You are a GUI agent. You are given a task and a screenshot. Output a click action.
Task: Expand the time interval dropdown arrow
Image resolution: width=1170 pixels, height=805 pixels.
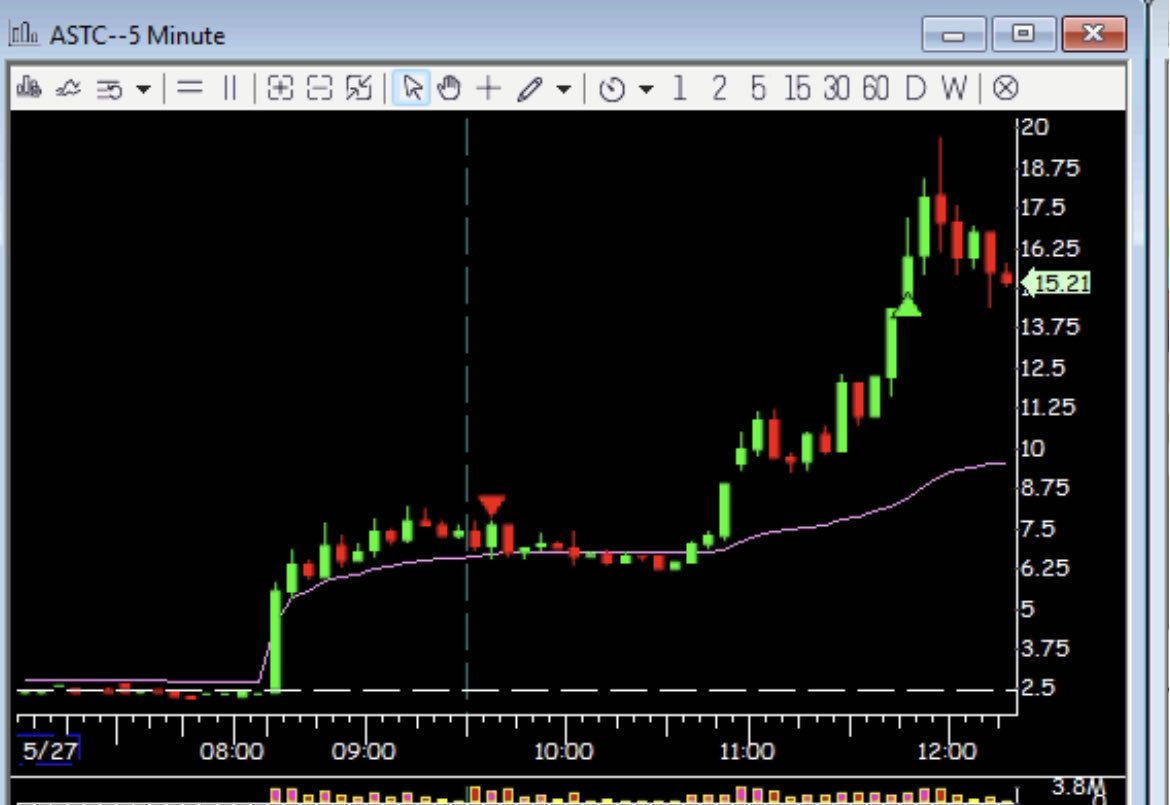646,90
